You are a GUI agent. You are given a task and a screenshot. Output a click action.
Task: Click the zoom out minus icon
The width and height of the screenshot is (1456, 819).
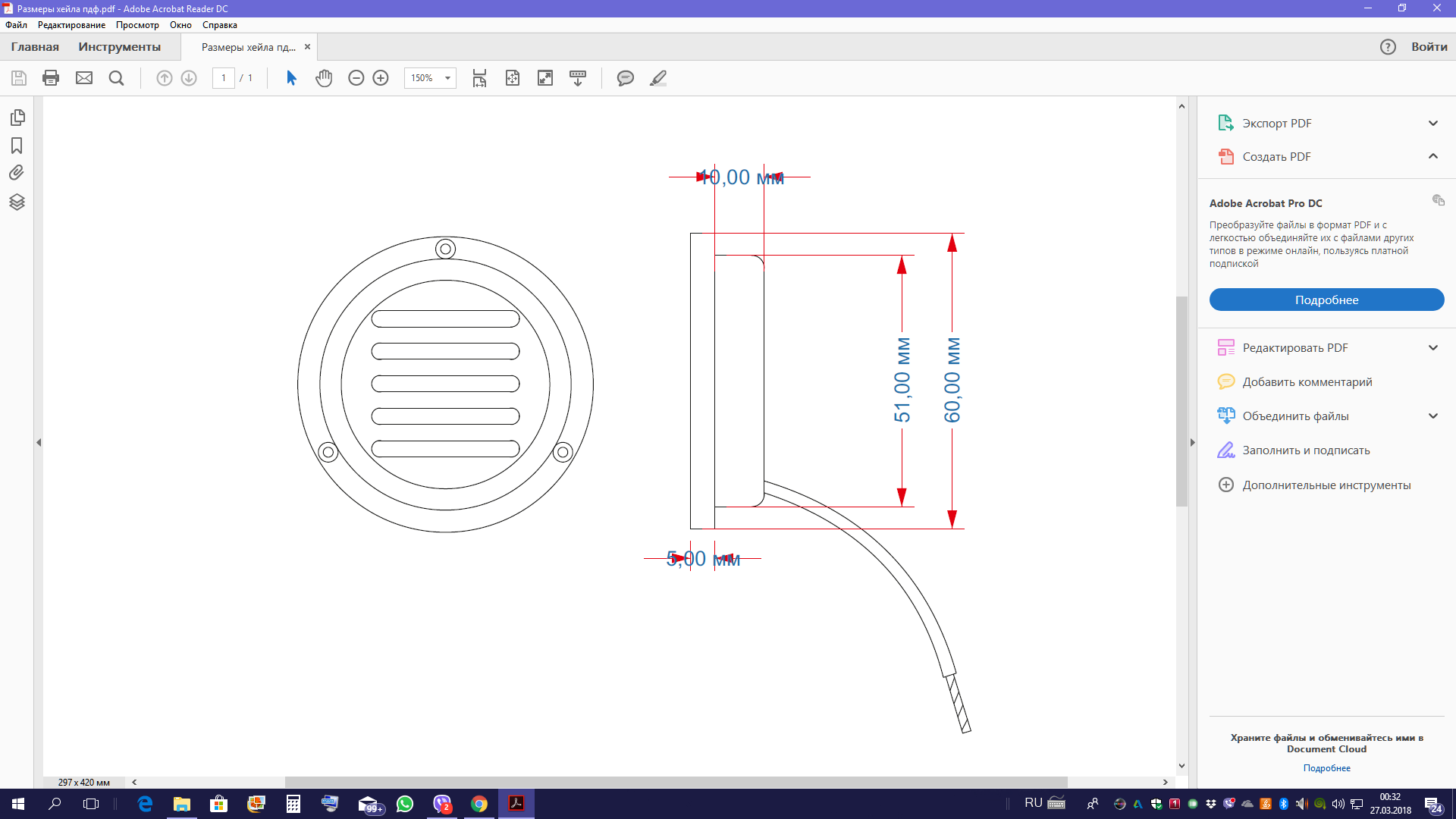[x=356, y=78]
